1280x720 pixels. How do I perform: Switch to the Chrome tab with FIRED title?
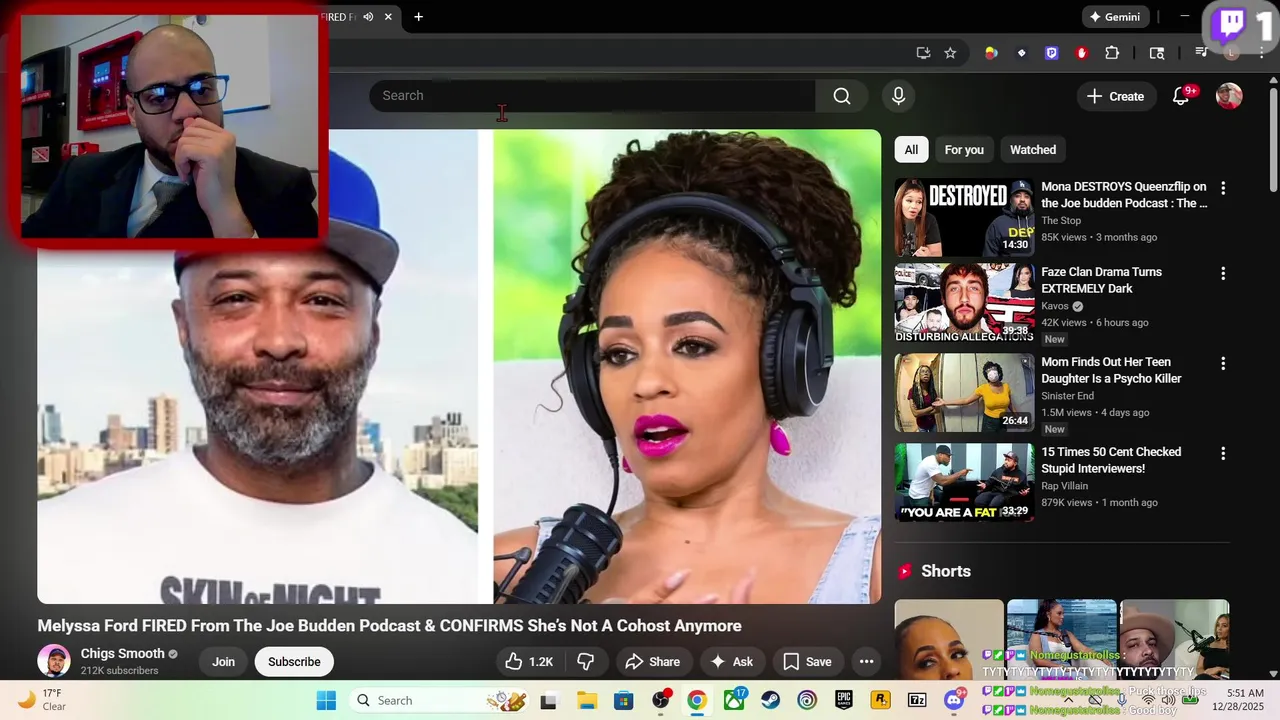click(x=339, y=17)
